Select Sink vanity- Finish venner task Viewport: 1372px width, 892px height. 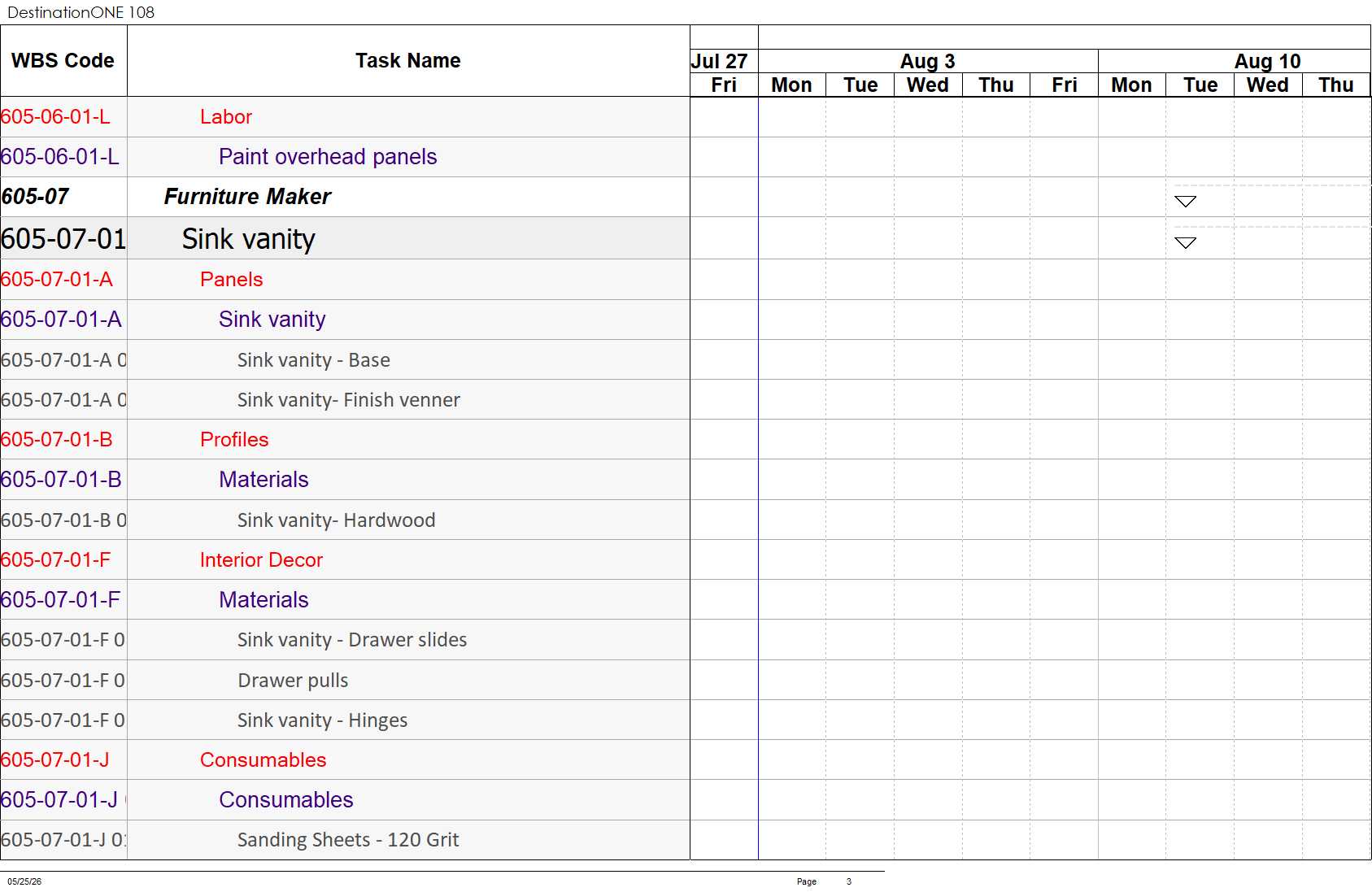(349, 400)
